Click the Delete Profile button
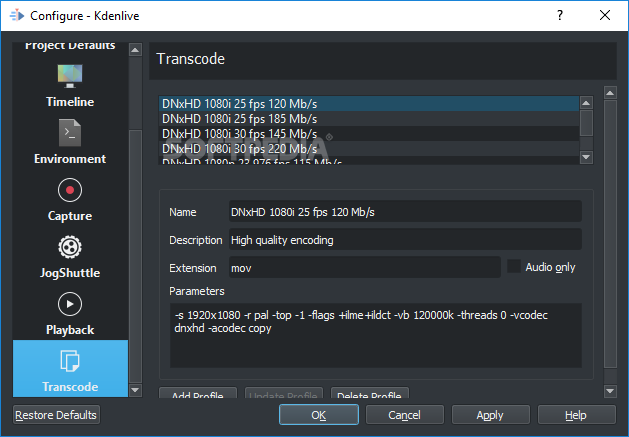The image size is (629, 437). [369, 393]
